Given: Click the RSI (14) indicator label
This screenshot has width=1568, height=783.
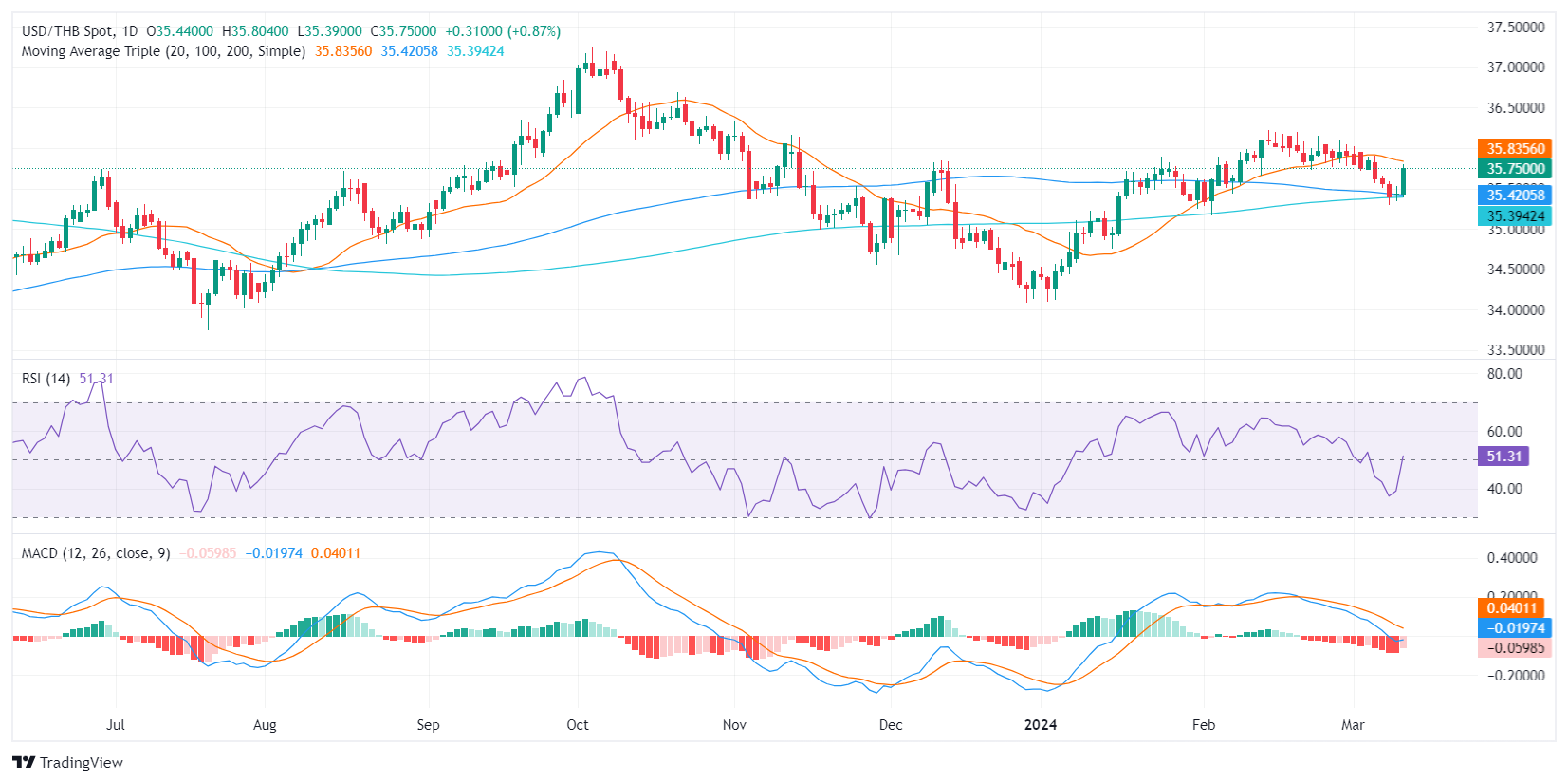Looking at the screenshot, I should coord(46,379).
